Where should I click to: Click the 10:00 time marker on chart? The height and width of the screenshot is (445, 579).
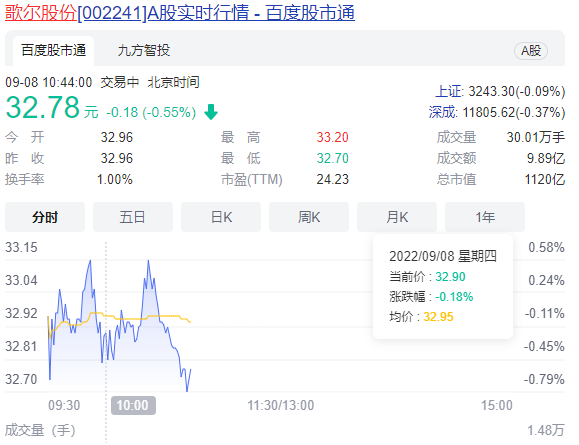[x=133, y=405]
